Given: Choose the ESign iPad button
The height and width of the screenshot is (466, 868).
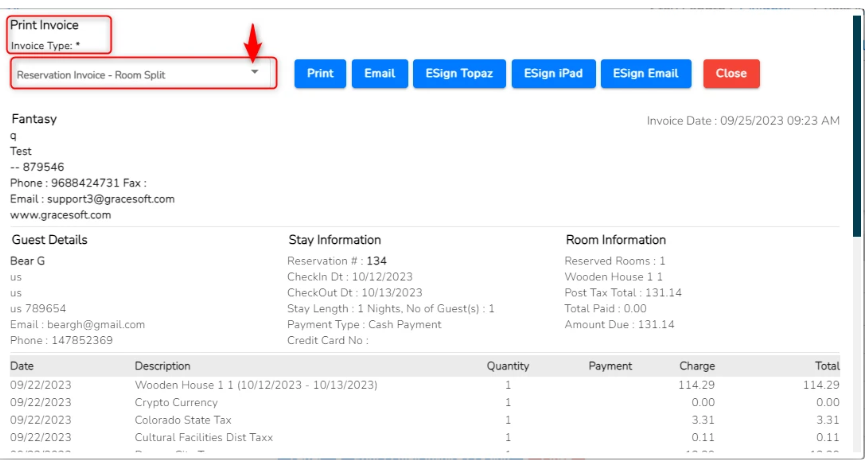Looking at the screenshot, I should pyautogui.click(x=553, y=74).
